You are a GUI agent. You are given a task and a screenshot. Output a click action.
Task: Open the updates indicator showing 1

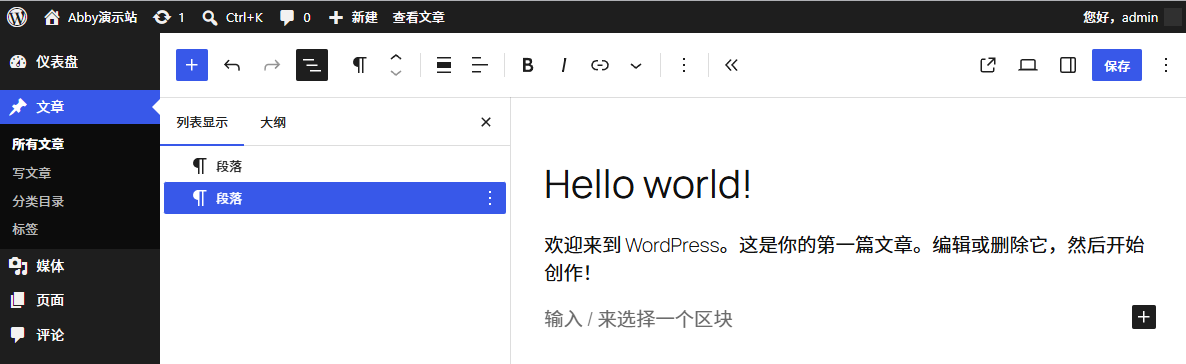tap(168, 17)
